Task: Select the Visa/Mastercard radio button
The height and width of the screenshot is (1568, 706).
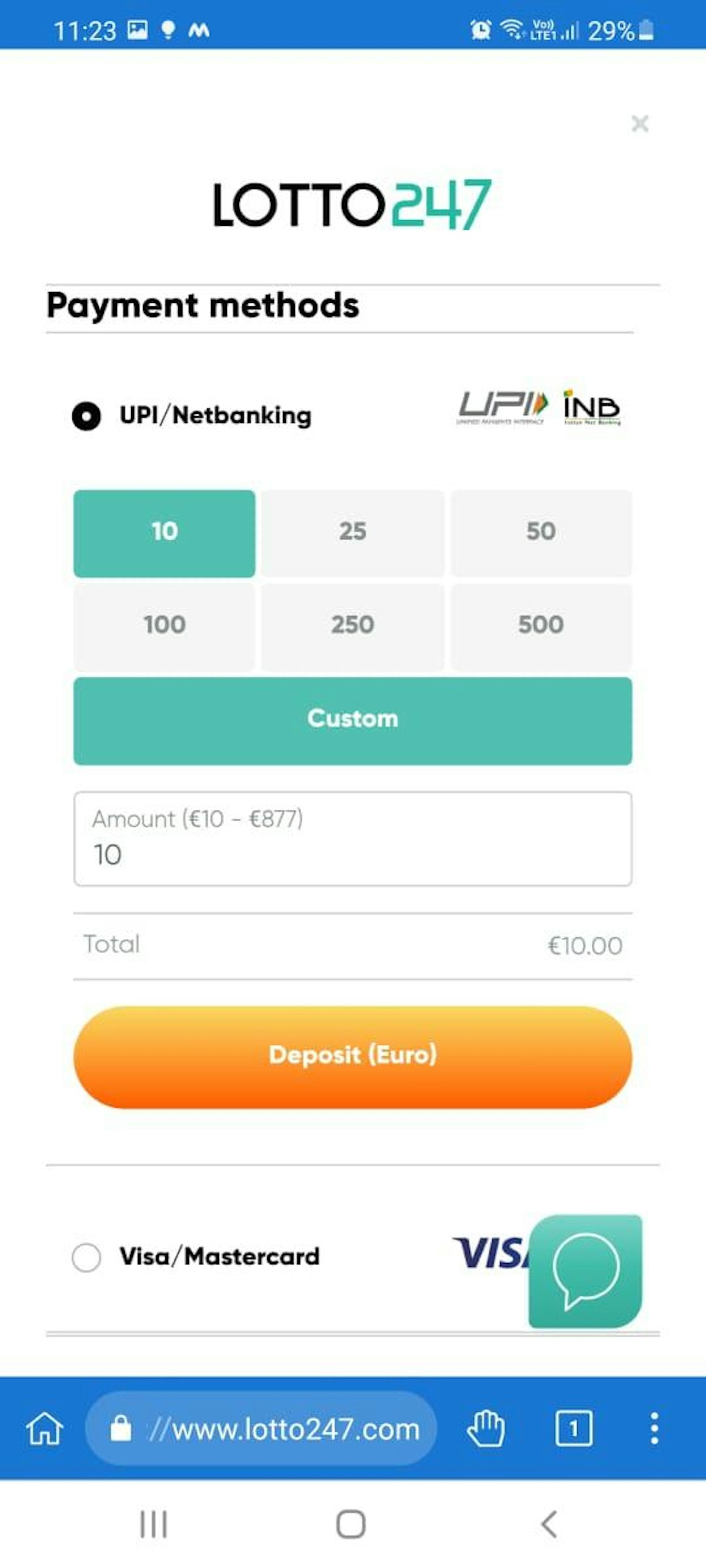Action: pos(86,1257)
